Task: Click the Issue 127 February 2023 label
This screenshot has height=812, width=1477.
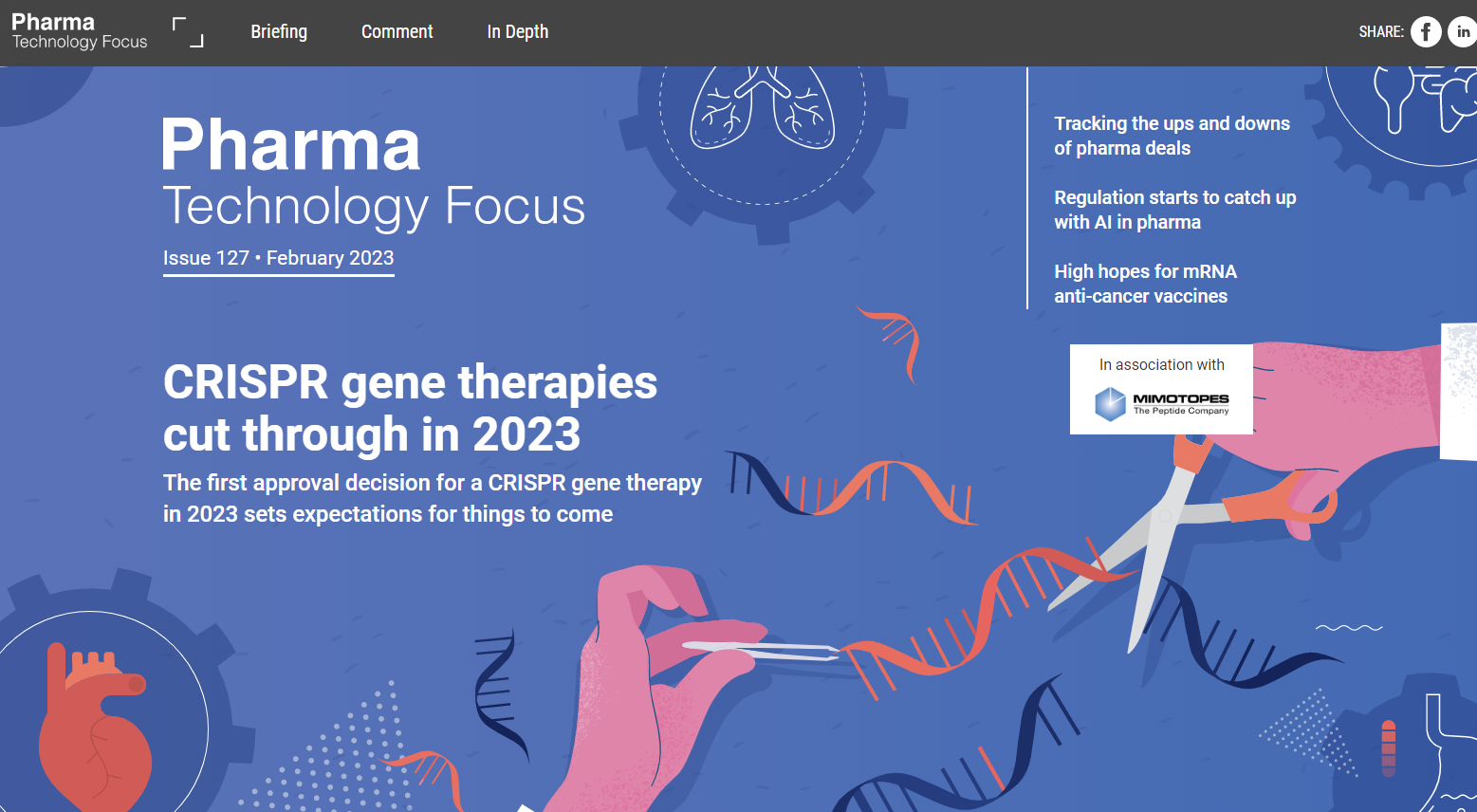Action: (x=278, y=258)
